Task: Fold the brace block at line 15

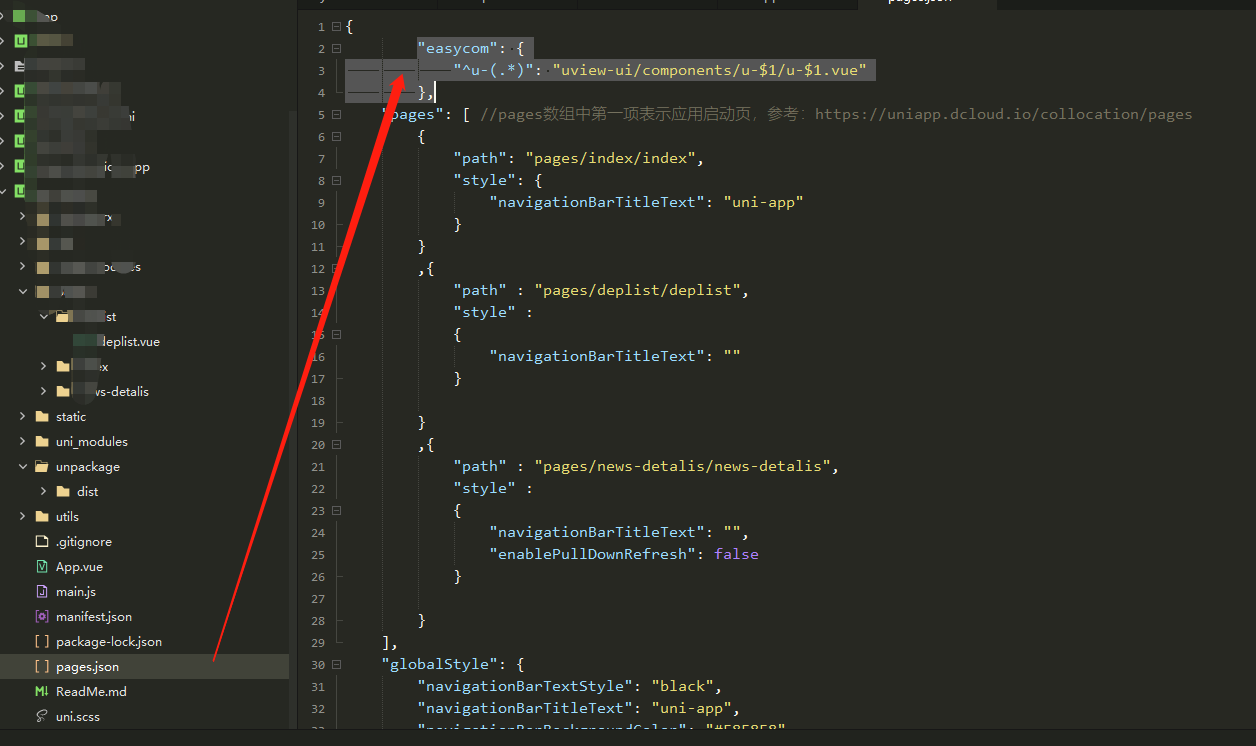Action: (x=336, y=335)
